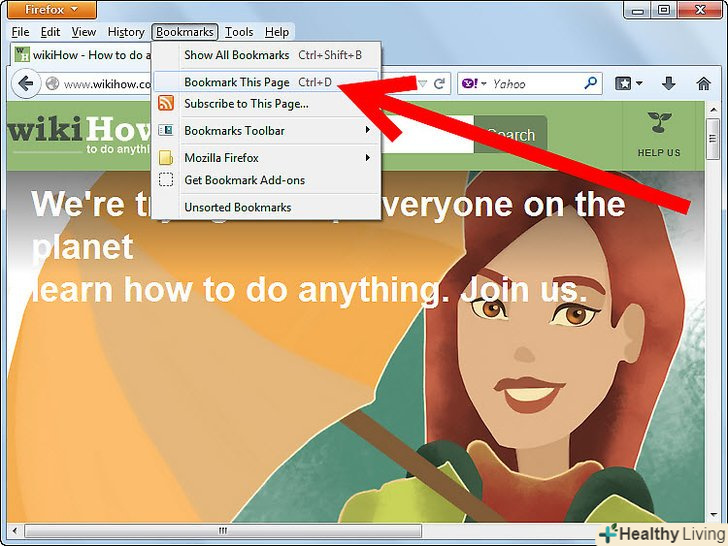The width and height of the screenshot is (728, 546).
Task: Open the Help menu
Action: pos(277,32)
